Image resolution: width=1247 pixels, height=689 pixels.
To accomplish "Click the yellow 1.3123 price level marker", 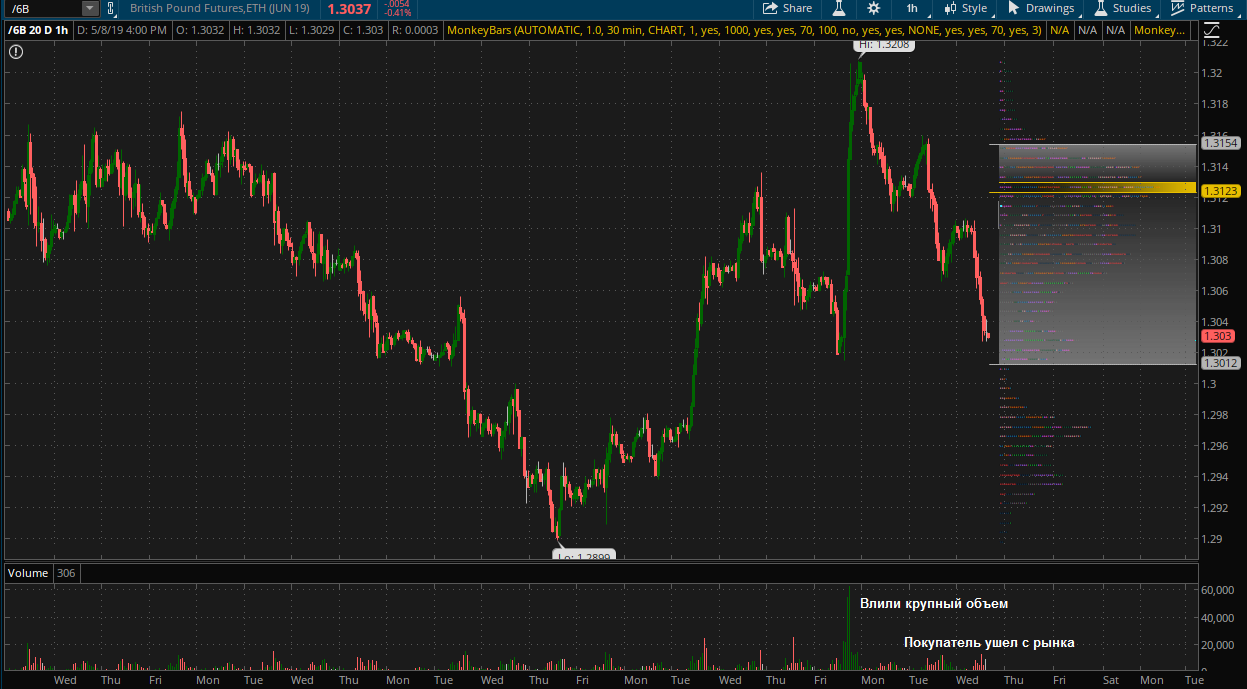I will tap(1220, 191).
